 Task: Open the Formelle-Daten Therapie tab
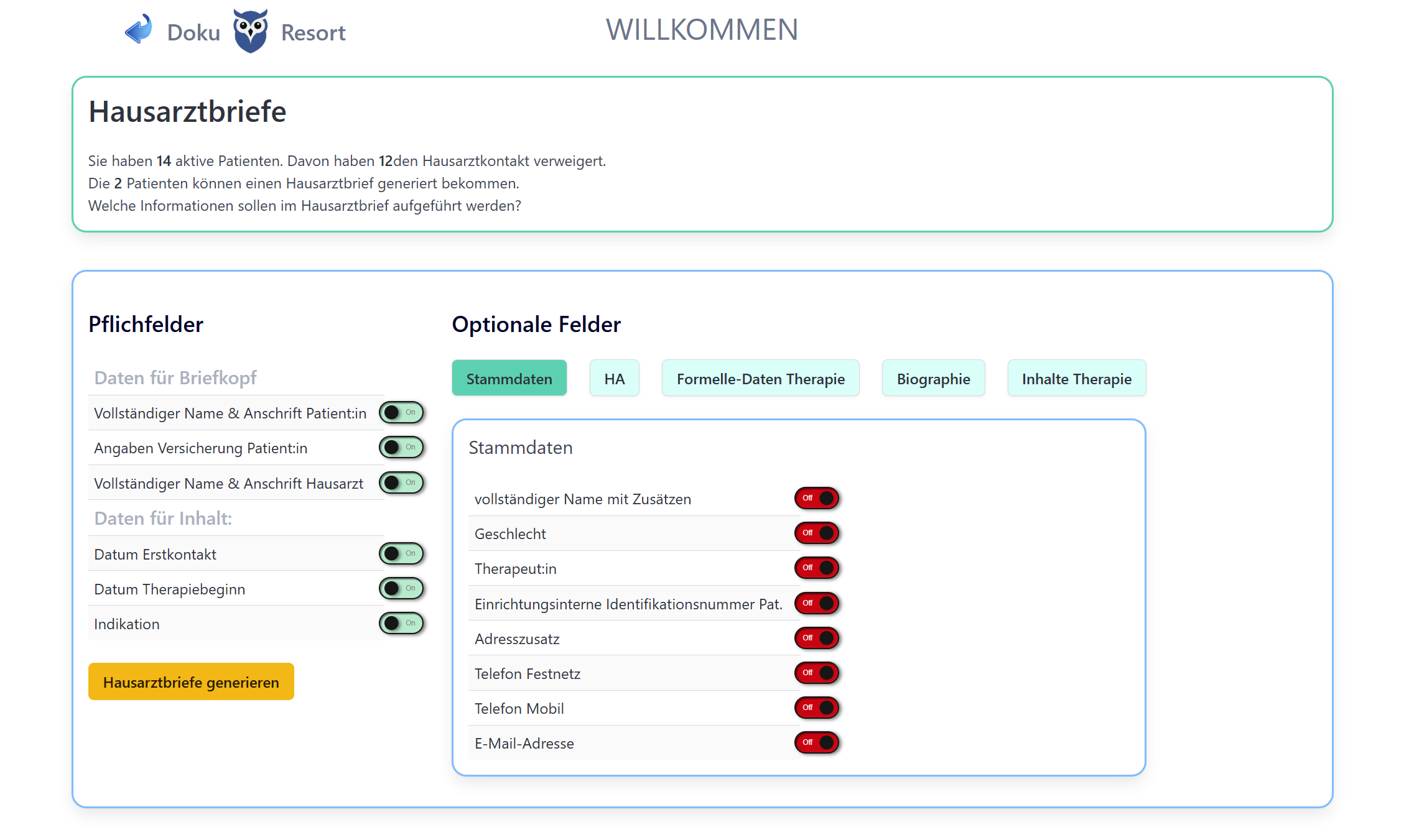click(x=760, y=379)
